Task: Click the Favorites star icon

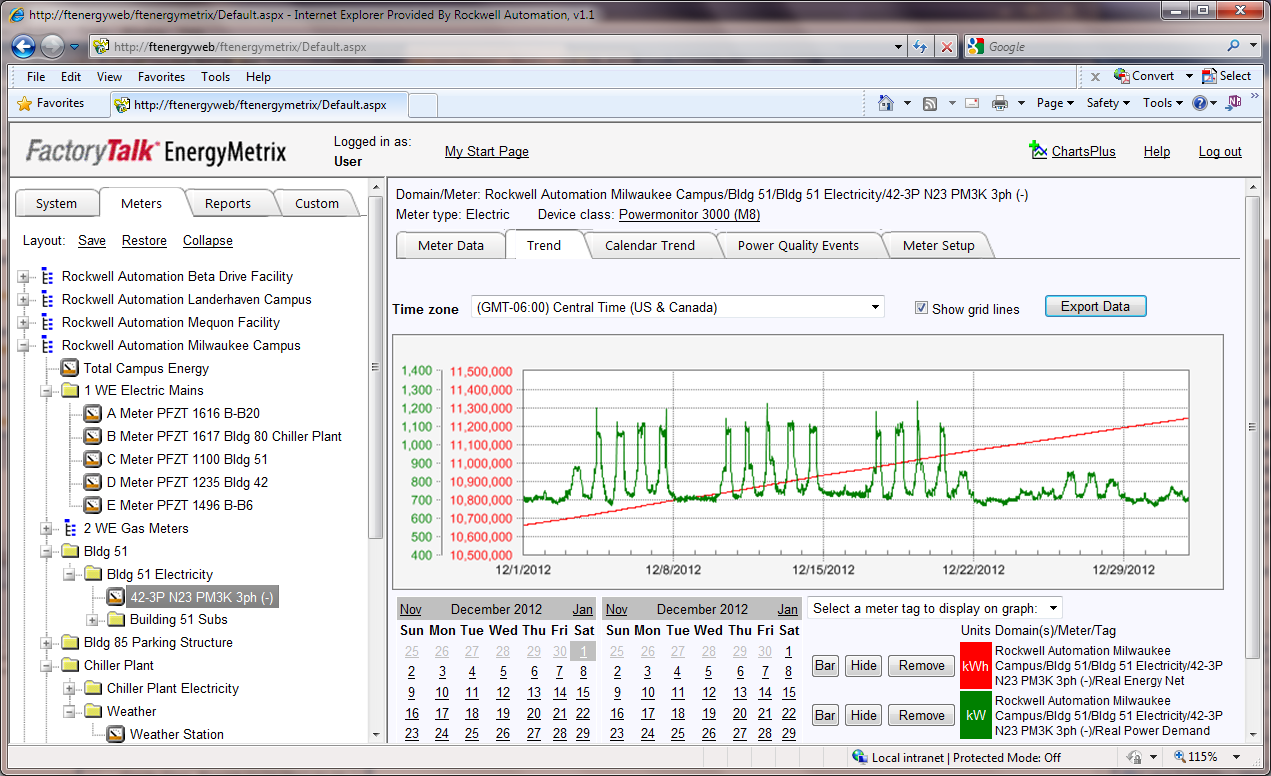Action: click(x=24, y=103)
